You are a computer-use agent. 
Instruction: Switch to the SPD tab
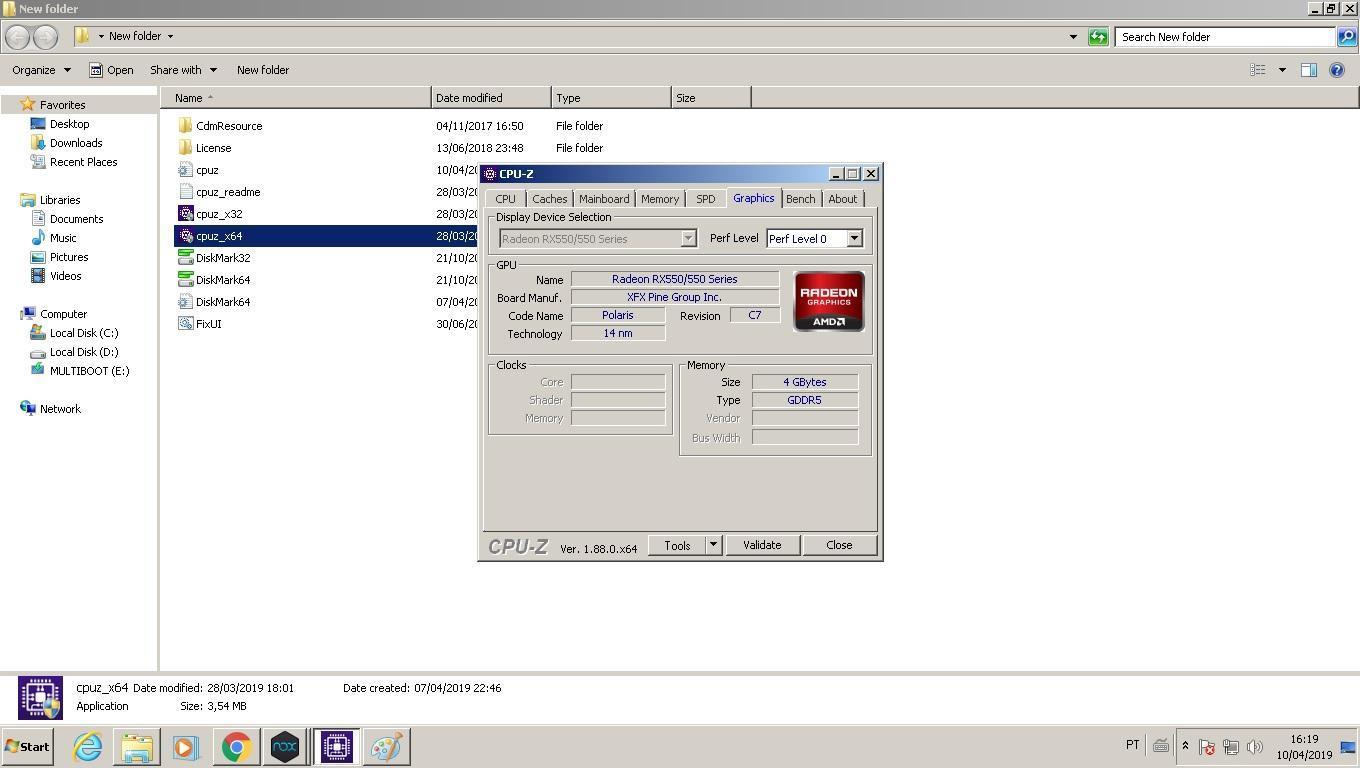[706, 199]
